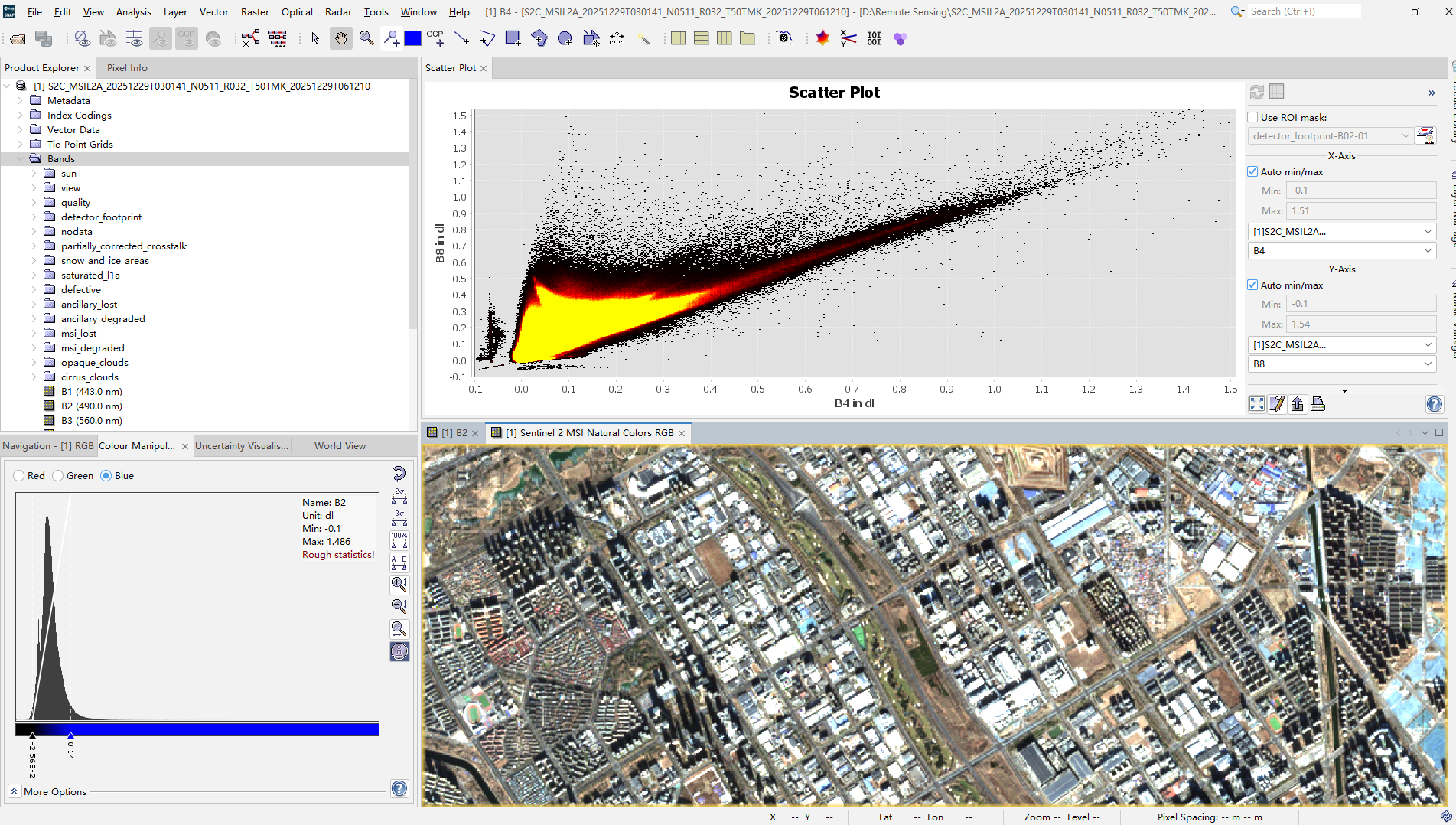Choose the draw polygon geometry tool
The height and width of the screenshot is (825, 1456).
tap(487, 38)
